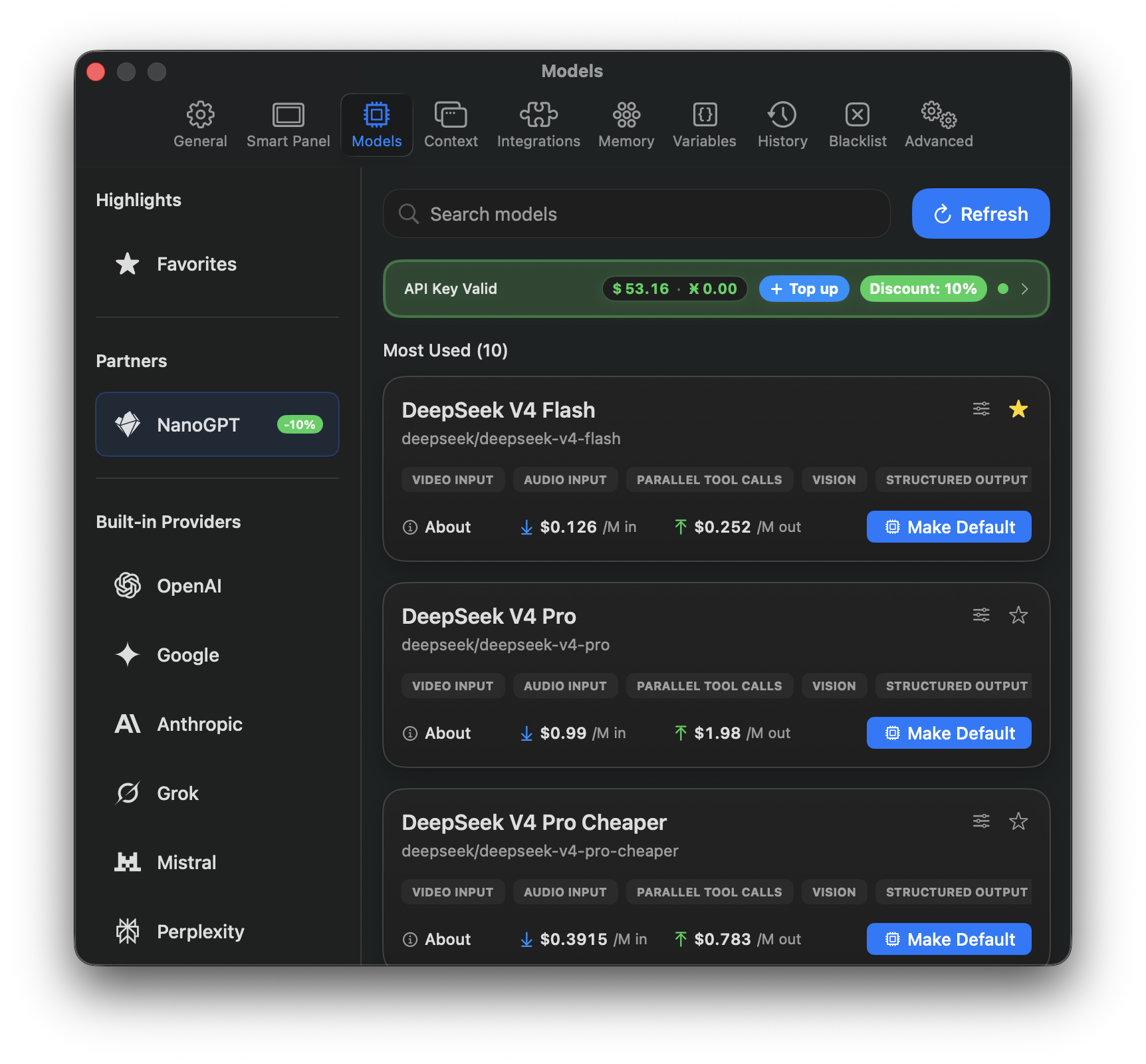Viewport: 1146px width, 1064px height.
Task: Favorite DeepSeek V4 Pro with star
Action: tap(1018, 615)
